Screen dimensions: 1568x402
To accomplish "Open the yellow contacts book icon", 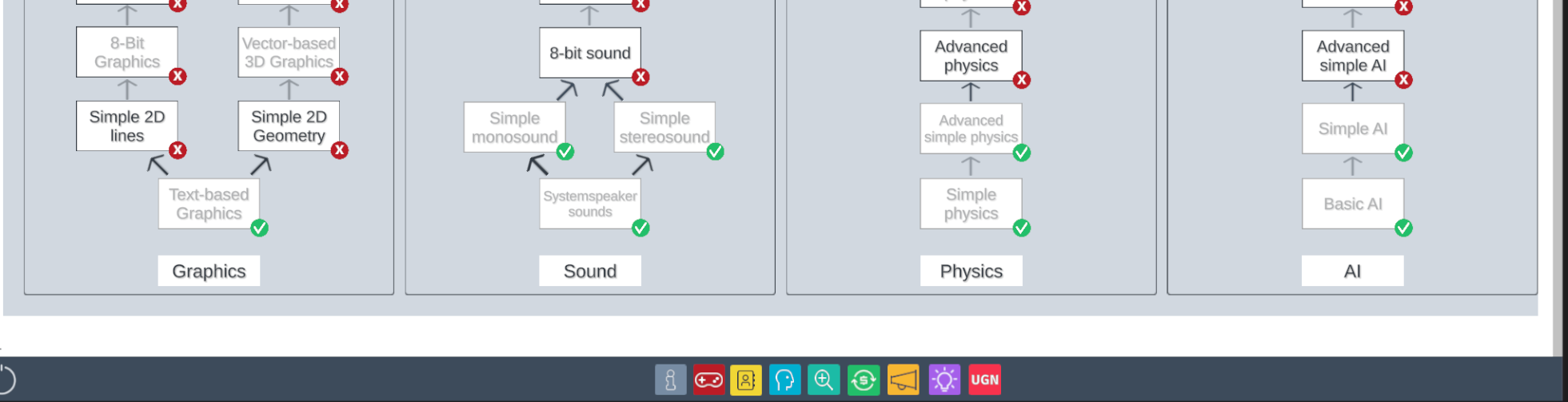I will (x=746, y=380).
